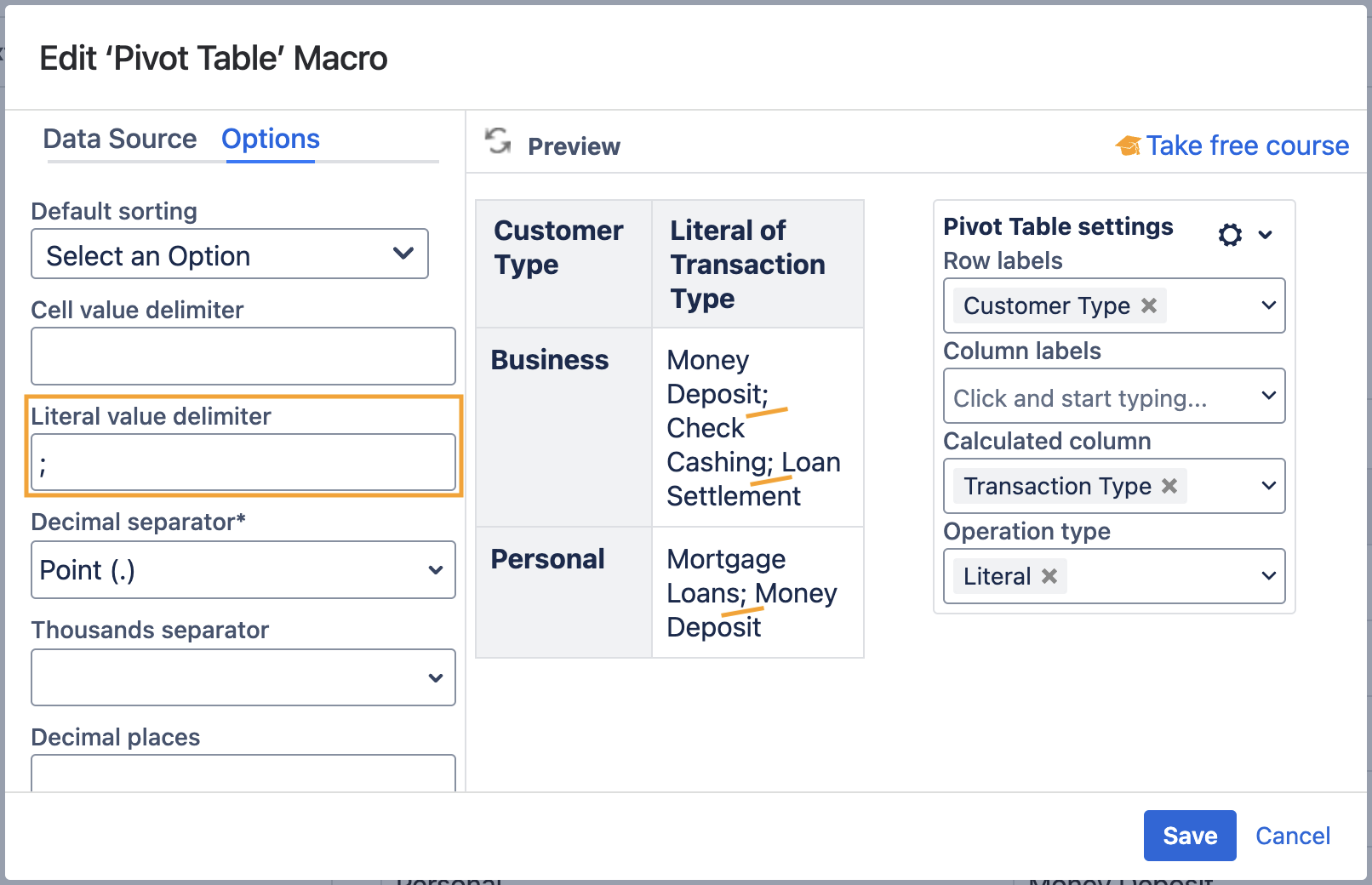Viewport: 1372px width, 885px height.
Task: Expand the Operation type dropdown arrow
Action: tap(1268, 576)
